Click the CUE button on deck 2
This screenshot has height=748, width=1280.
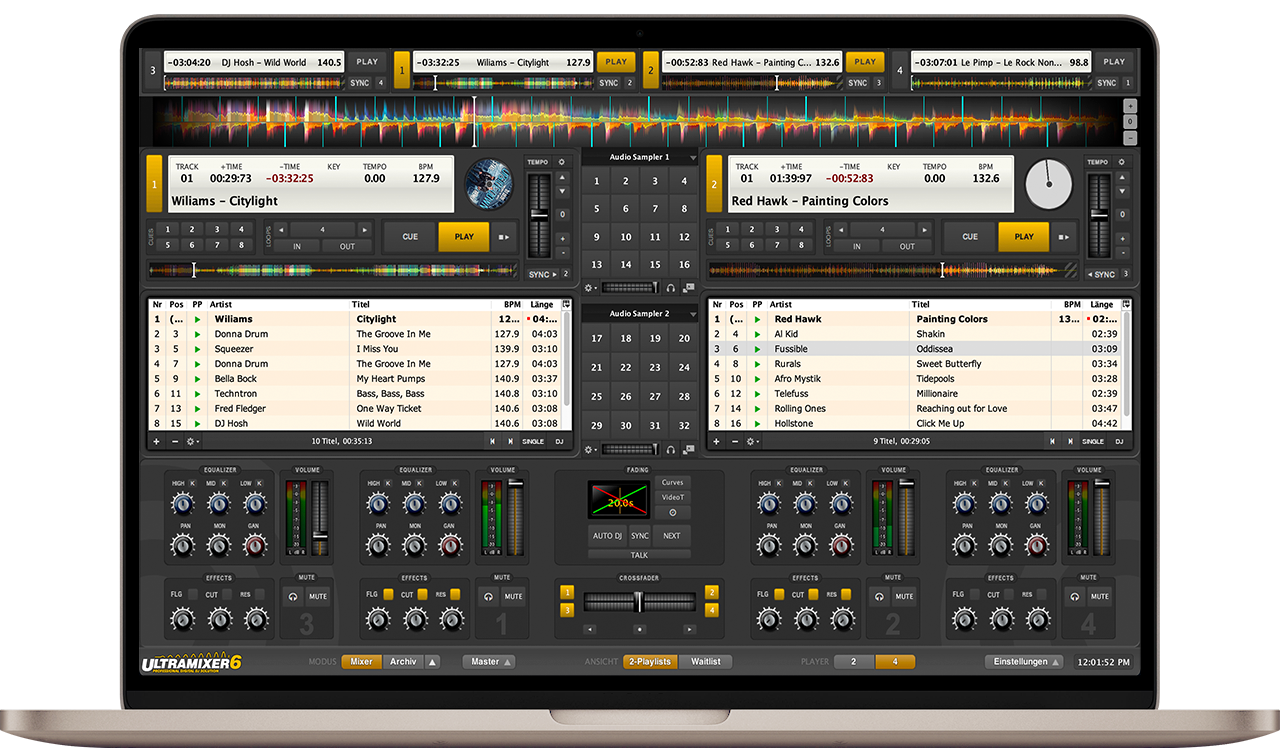tap(970, 237)
